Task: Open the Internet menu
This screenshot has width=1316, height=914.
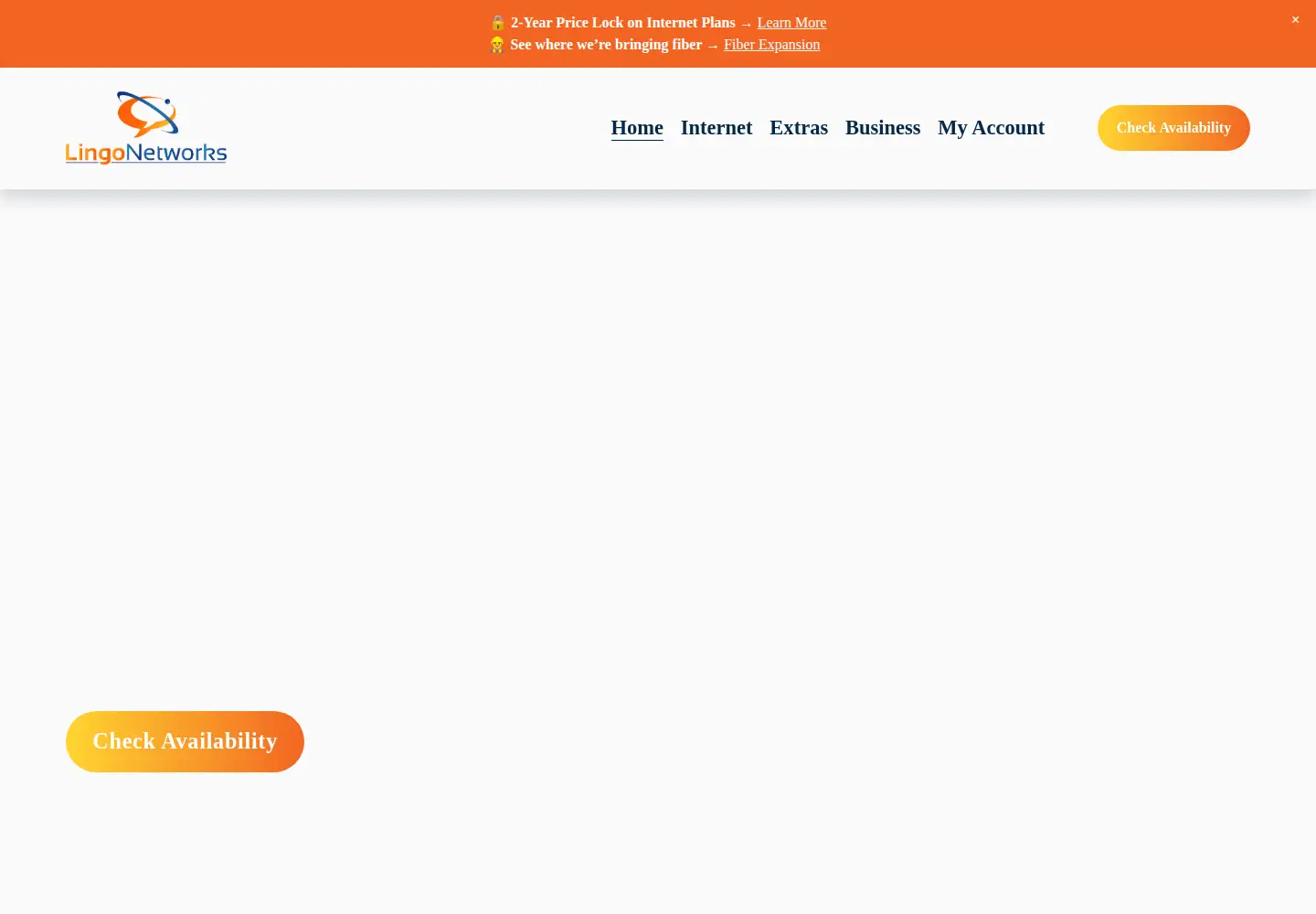Action: tap(716, 128)
